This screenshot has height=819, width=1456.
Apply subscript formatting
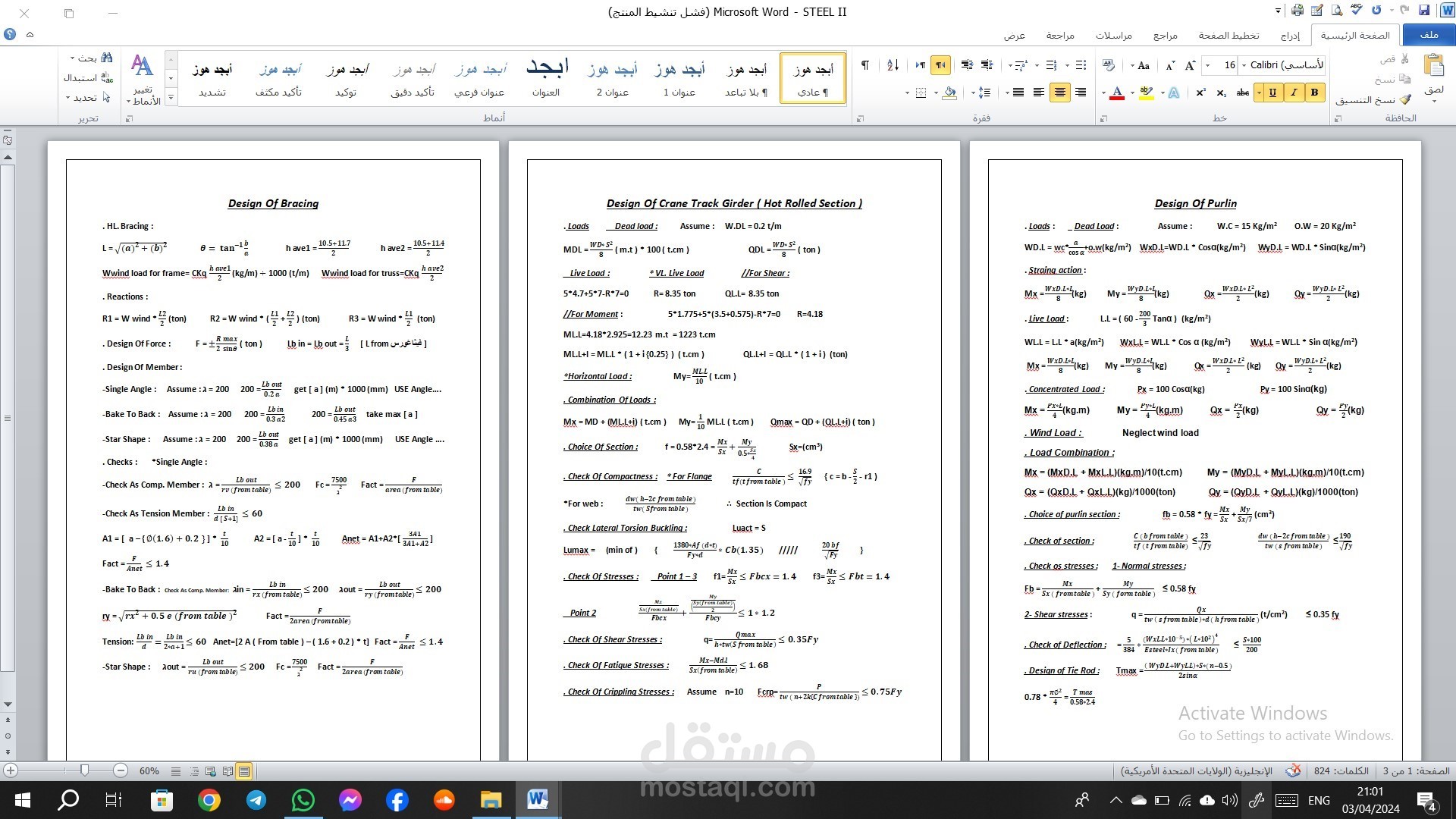tap(1221, 93)
